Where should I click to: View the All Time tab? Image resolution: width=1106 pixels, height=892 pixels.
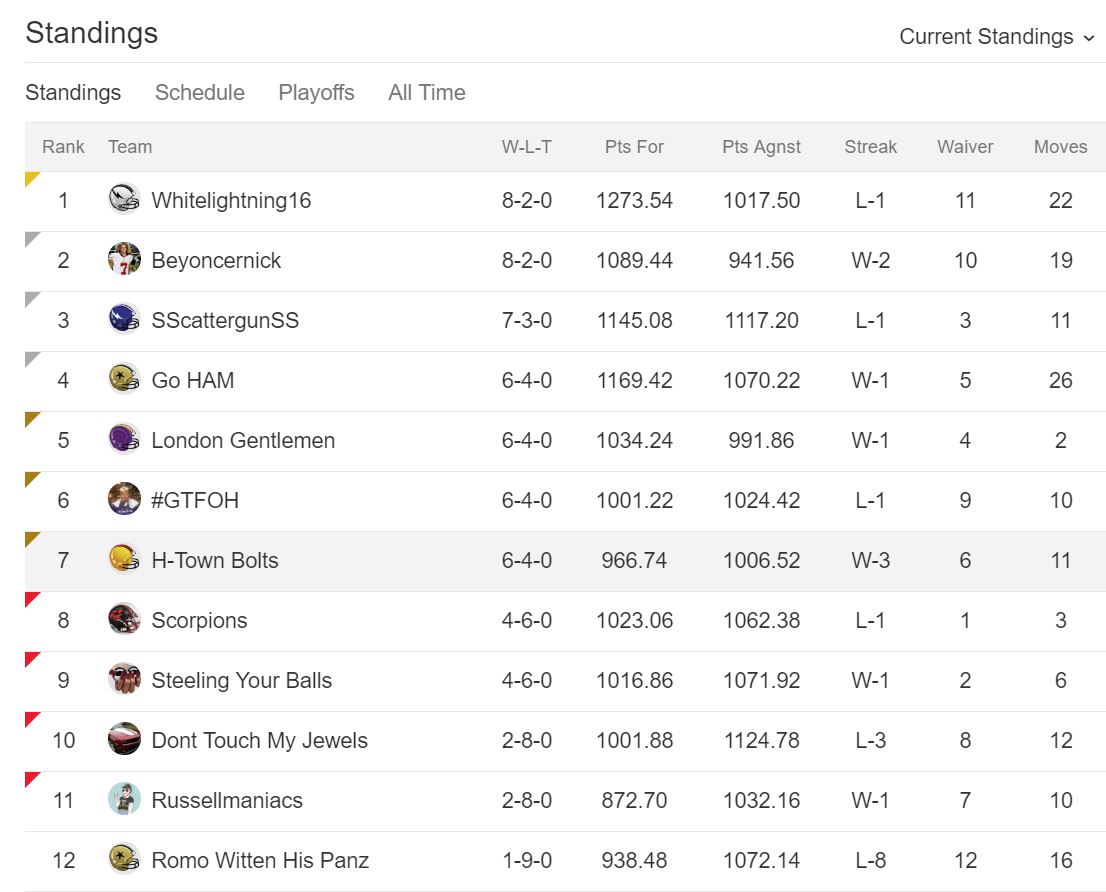tap(427, 93)
